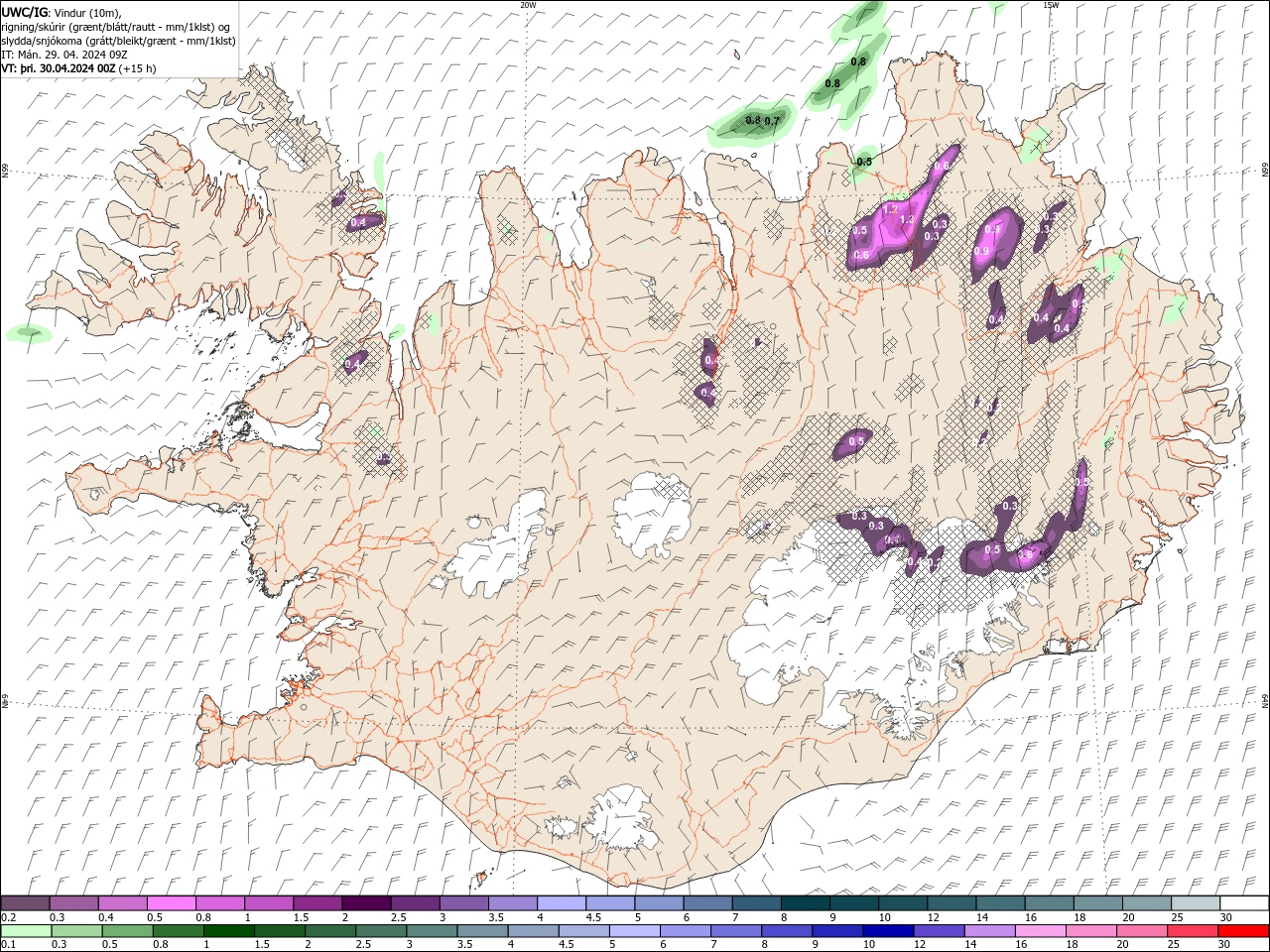The height and width of the screenshot is (952, 1270).
Task: Click the deep blue rain-legend swatch labeled 10
Action: 887,931
